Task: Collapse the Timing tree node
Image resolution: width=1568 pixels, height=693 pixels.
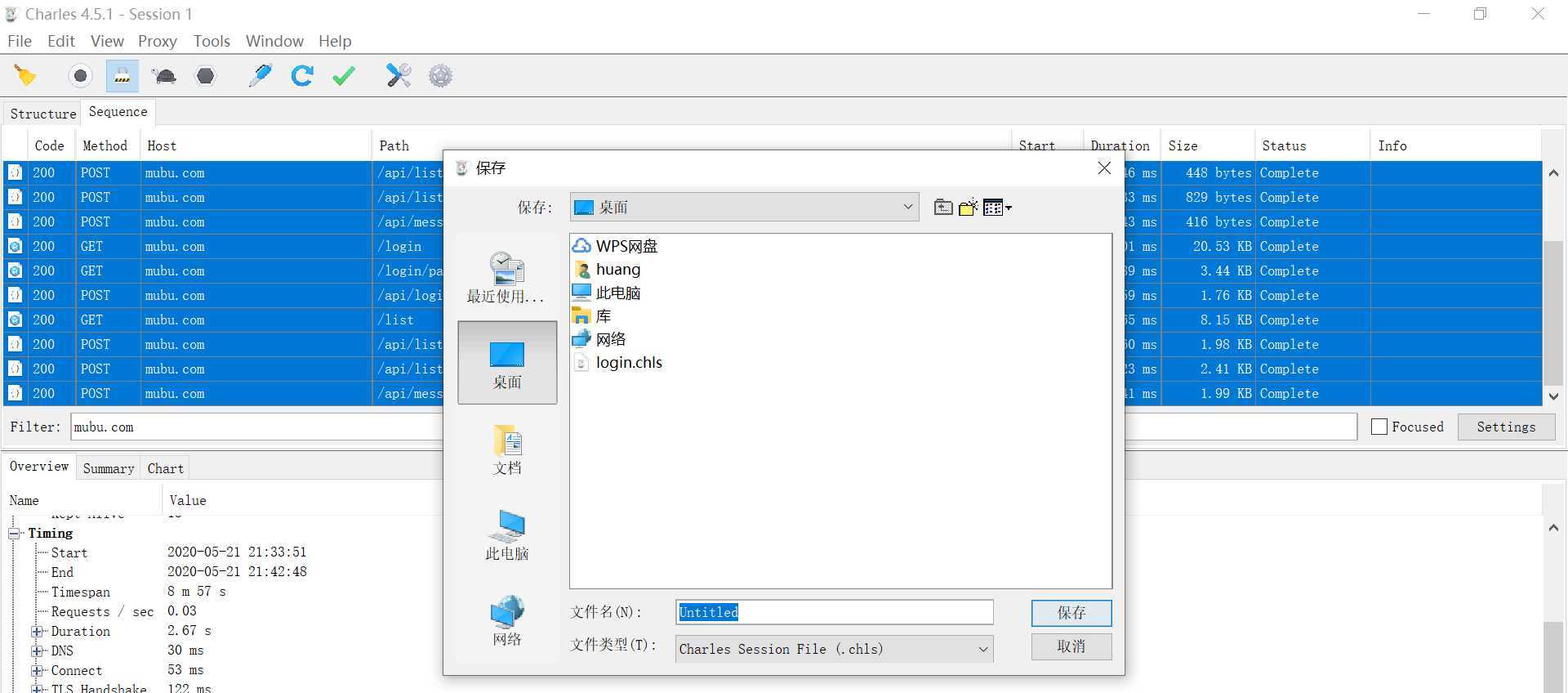Action: 14,533
